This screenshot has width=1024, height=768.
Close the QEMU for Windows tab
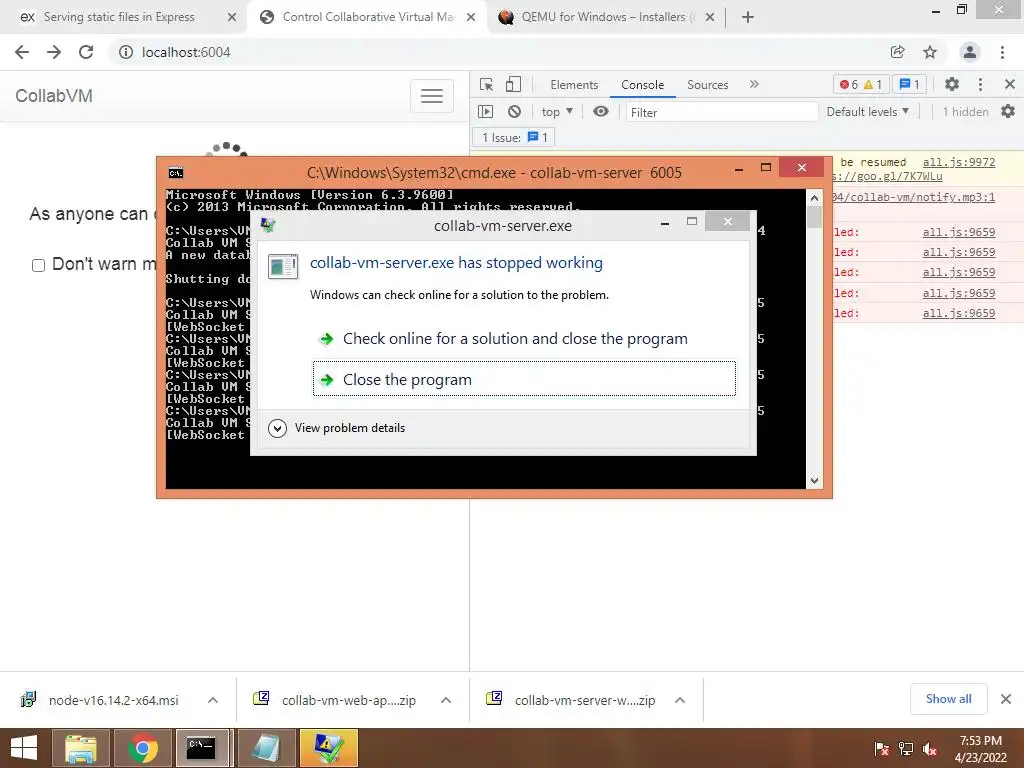click(x=710, y=17)
